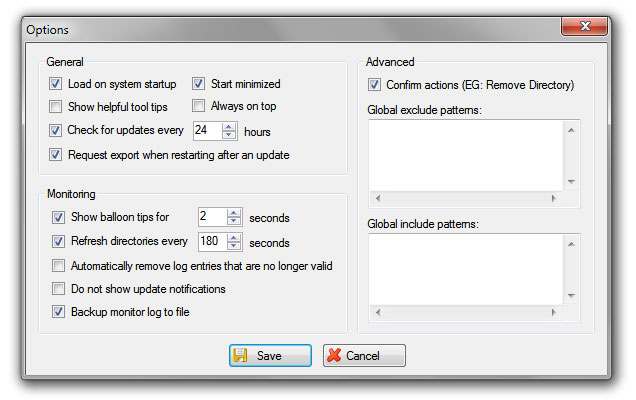Click the refresh seconds field showing 180

tap(213, 241)
